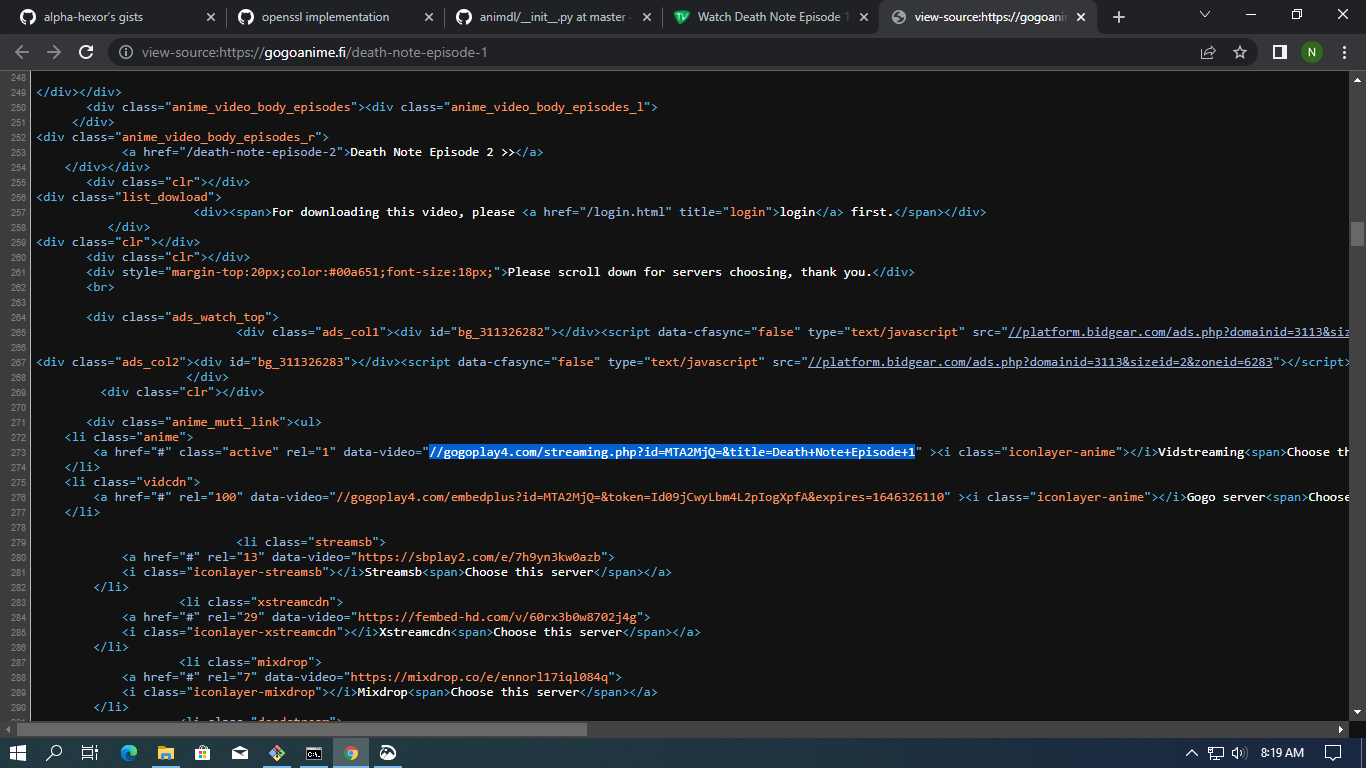This screenshot has height=768, width=1366.
Task: Launch Microsoft Edge from the taskbar
Action: (x=129, y=752)
